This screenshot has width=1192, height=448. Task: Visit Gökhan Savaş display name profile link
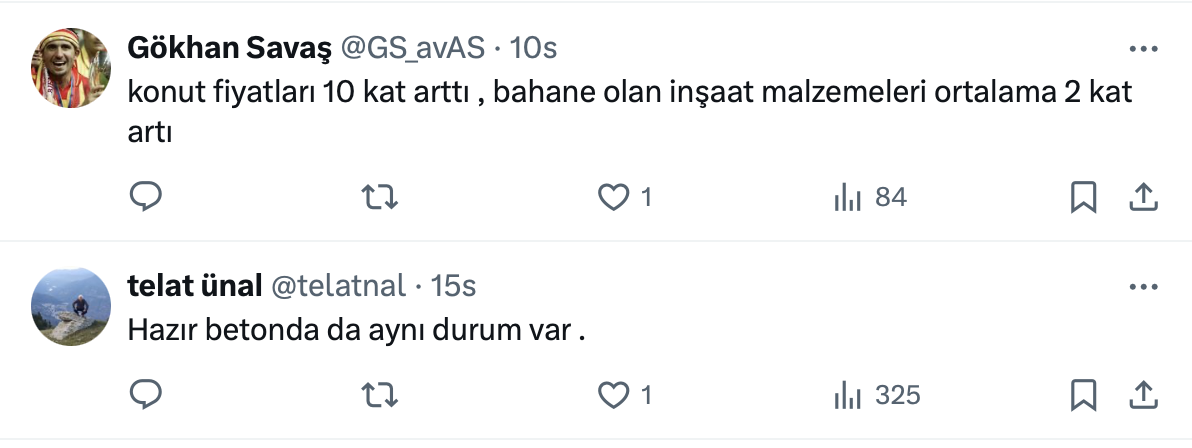[229, 48]
